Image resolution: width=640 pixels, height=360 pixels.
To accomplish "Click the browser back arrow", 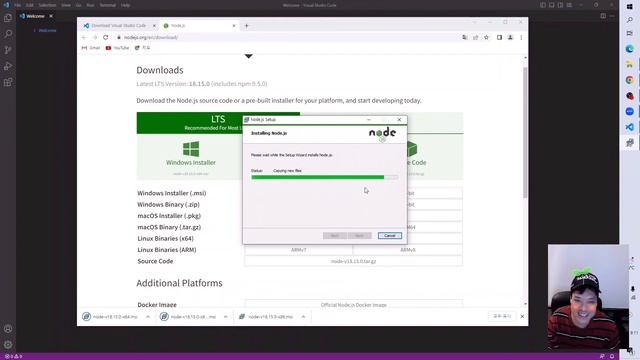I will point(84,37).
